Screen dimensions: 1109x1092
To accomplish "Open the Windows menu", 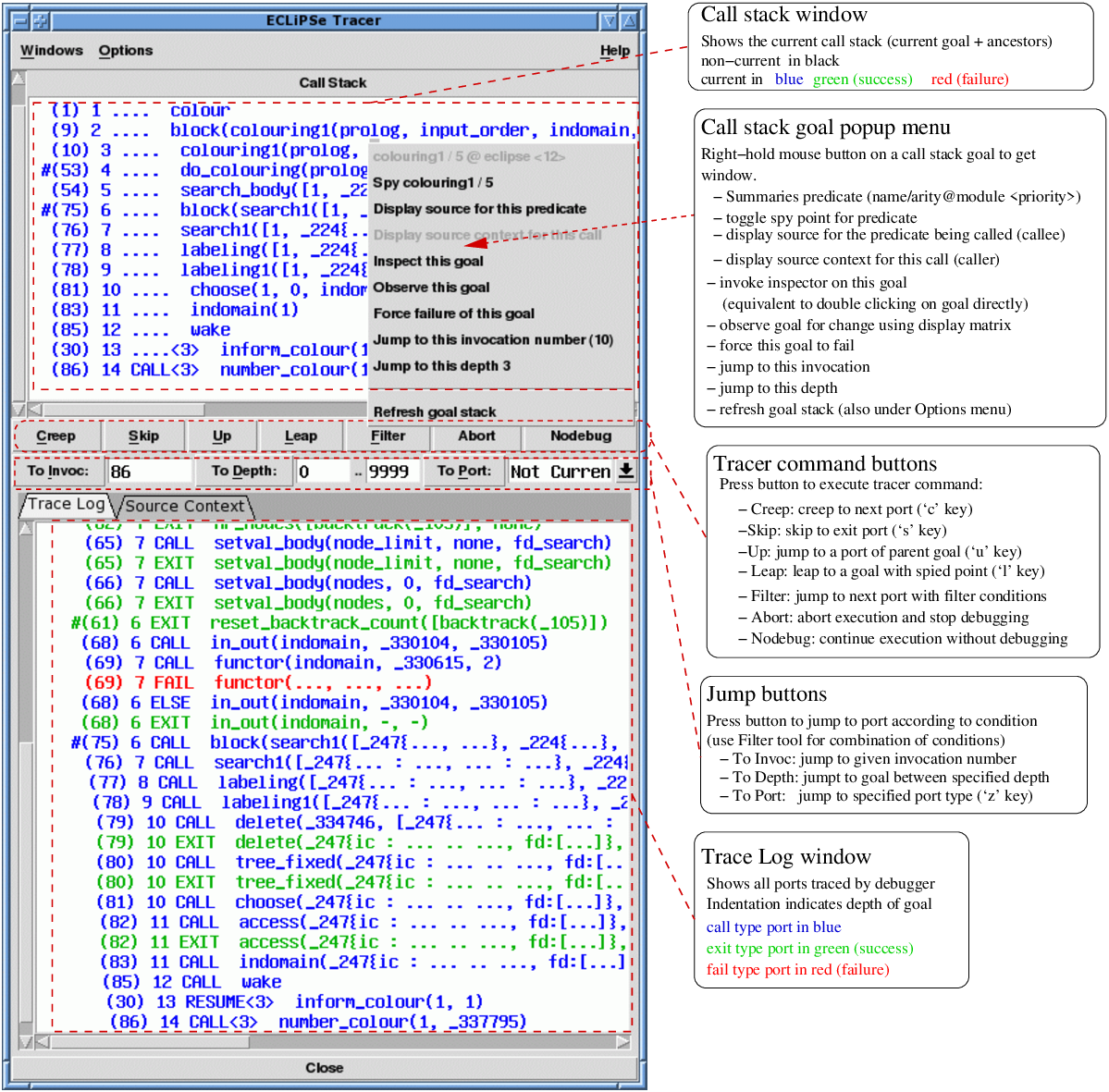I will point(52,51).
